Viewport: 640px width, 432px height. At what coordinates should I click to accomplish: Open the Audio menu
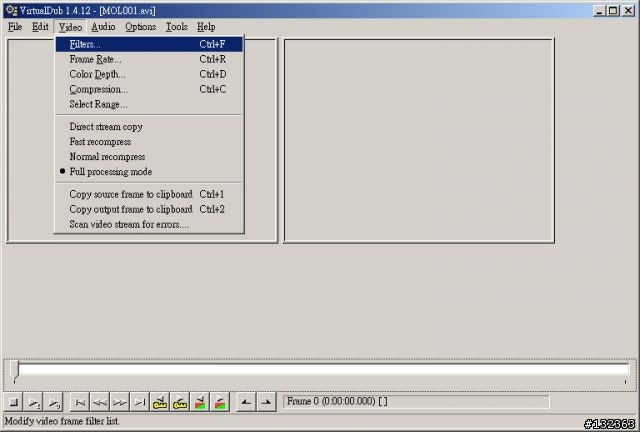(103, 27)
